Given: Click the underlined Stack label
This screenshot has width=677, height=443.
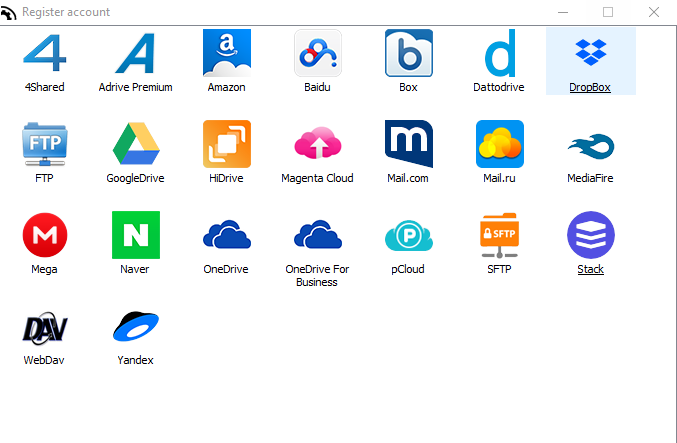Looking at the screenshot, I should coord(590,269).
